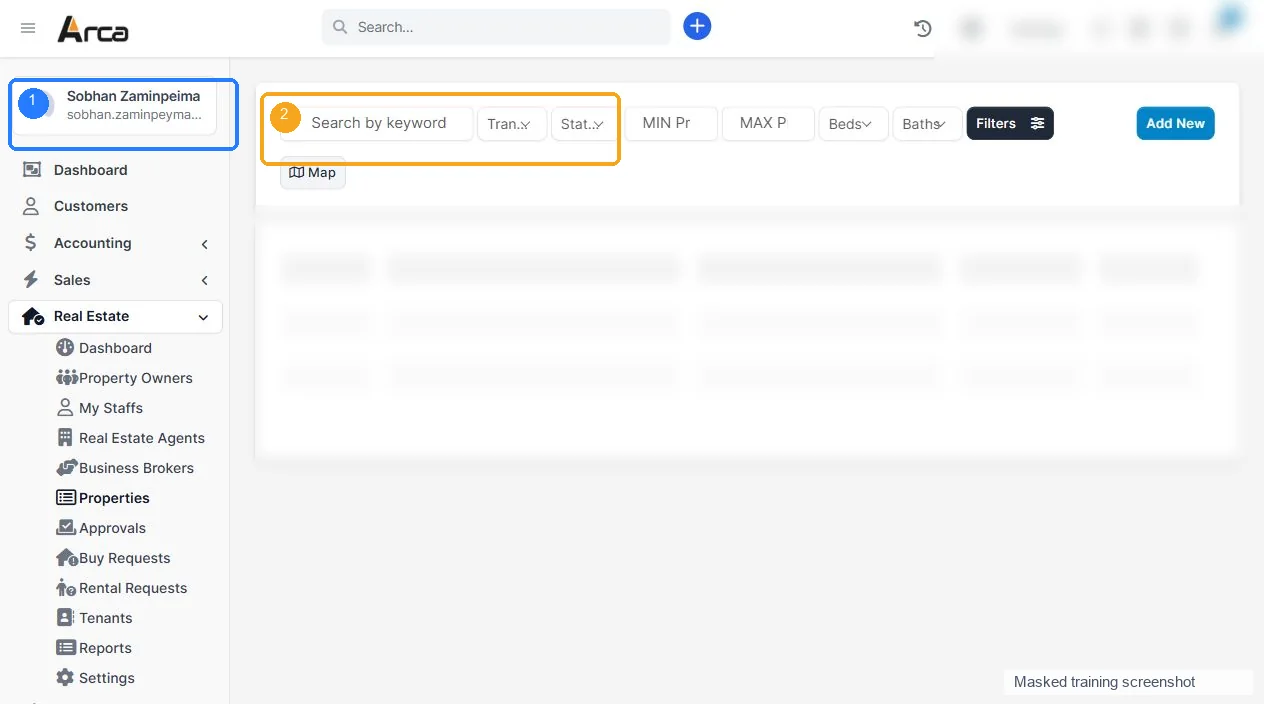Click the Add New button
1264x704 pixels.
coord(1175,123)
